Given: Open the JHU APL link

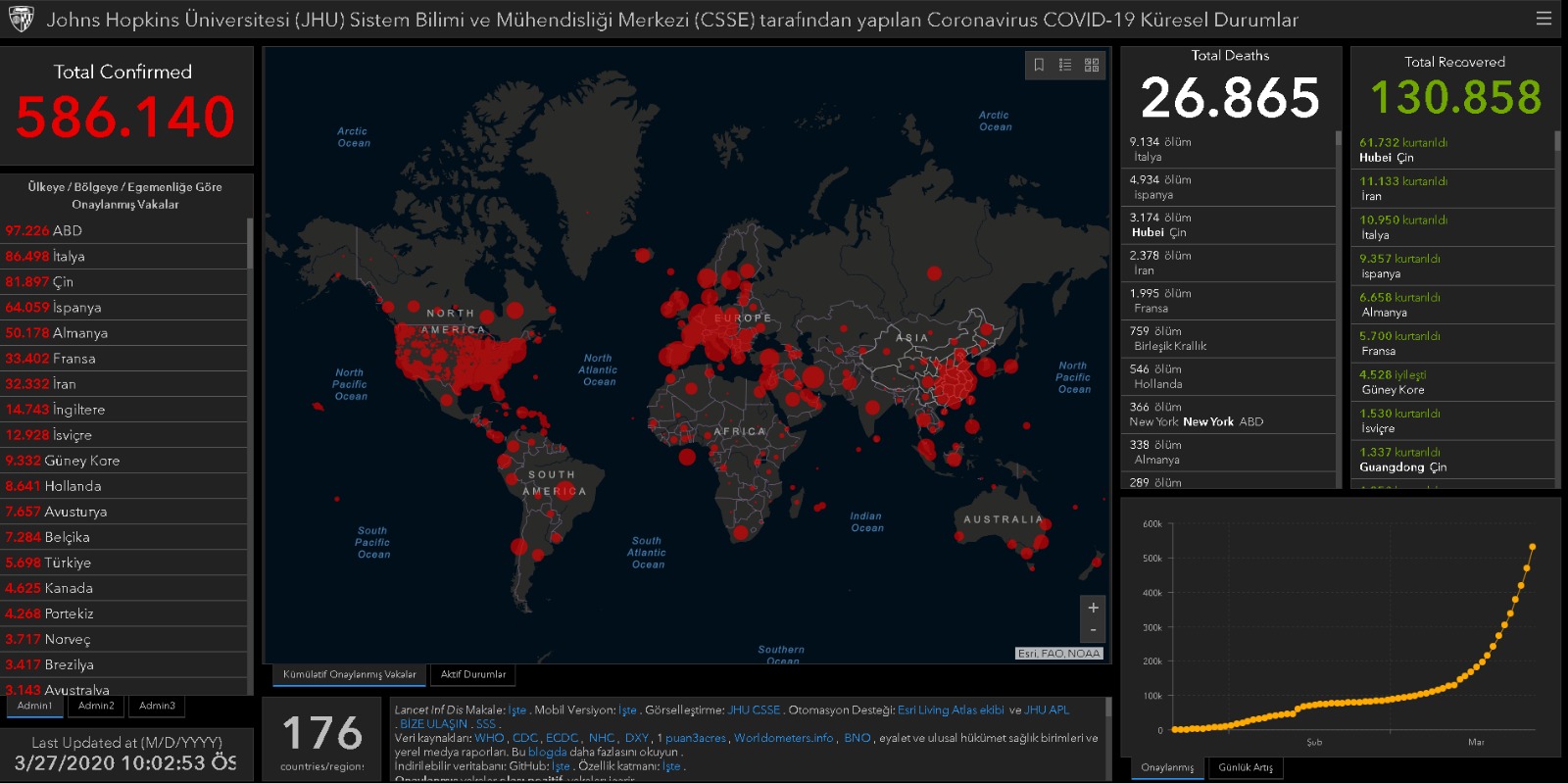Looking at the screenshot, I should click(x=1047, y=710).
